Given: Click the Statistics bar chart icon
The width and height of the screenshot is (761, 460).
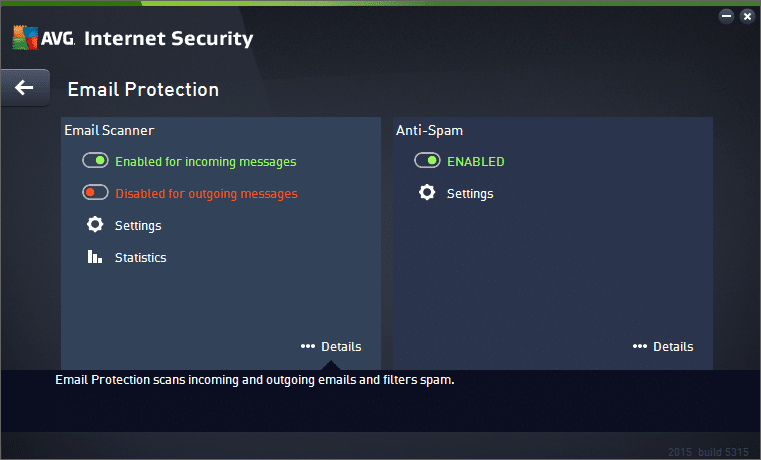Looking at the screenshot, I should (95, 257).
